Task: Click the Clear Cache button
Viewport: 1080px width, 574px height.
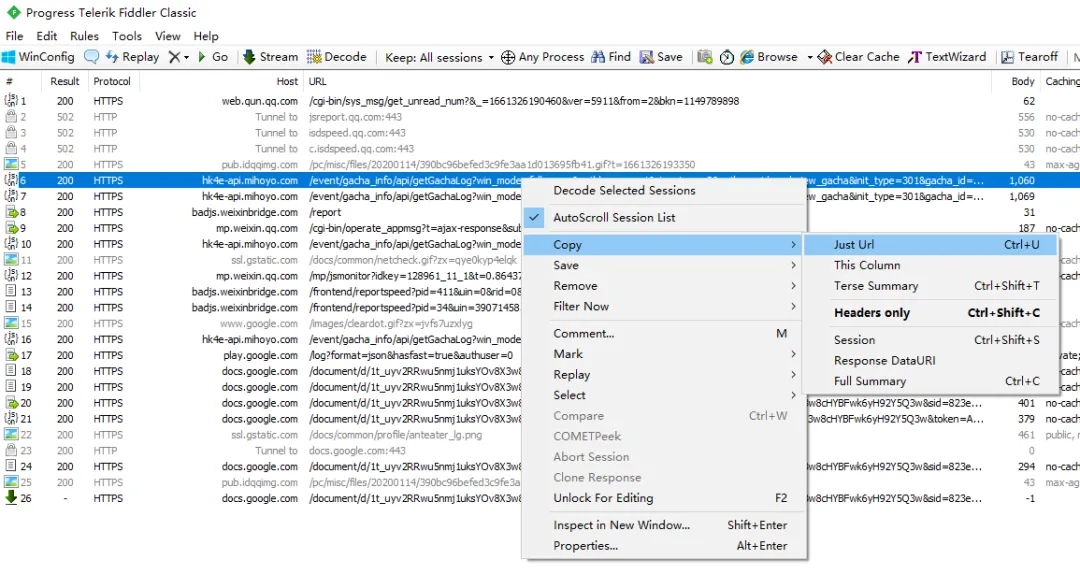Action: pos(858,57)
